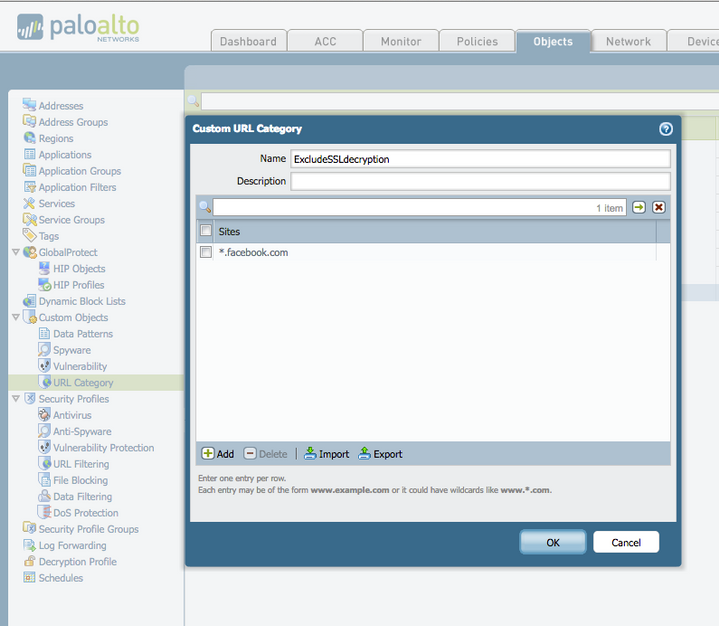Click the Application Groups icon
Screen dimensions: 719x626
point(29,170)
